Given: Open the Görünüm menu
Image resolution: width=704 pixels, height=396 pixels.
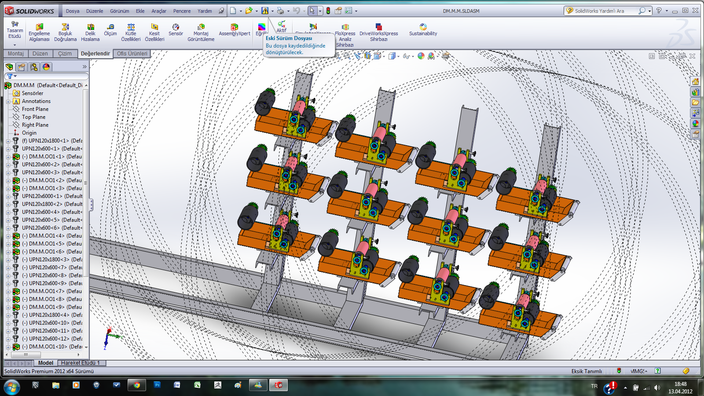Looking at the screenshot, I should pos(119,11).
